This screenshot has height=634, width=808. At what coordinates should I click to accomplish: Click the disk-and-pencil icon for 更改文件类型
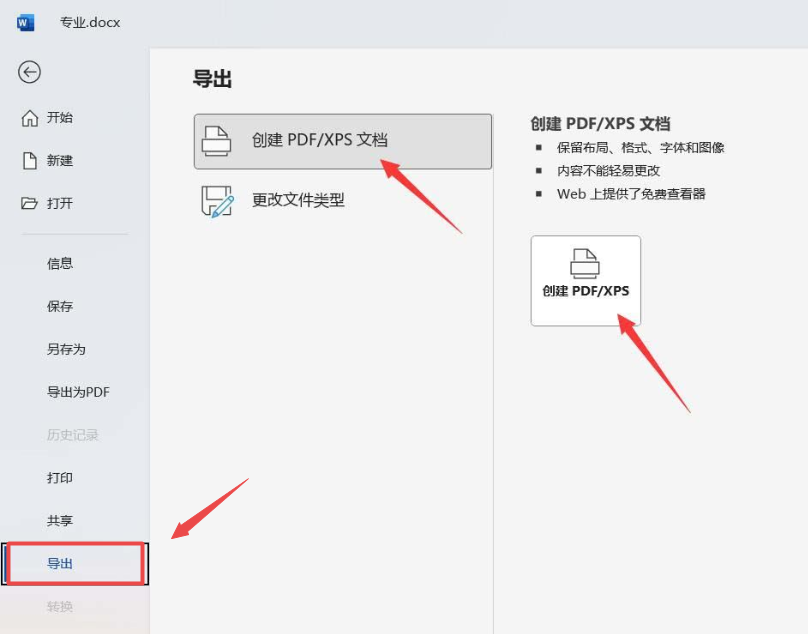click(217, 201)
